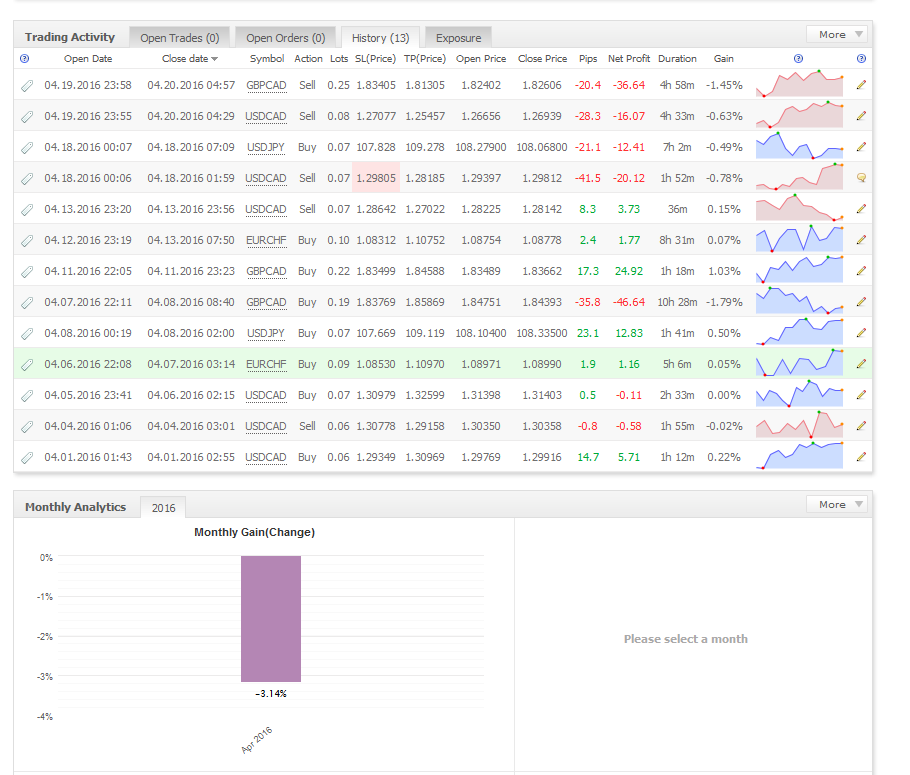Edit the USDCAD trade closed 04.06.2016 02:15
Image resolution: width=910 pixels, height=775 pixels.
point(861,395)
